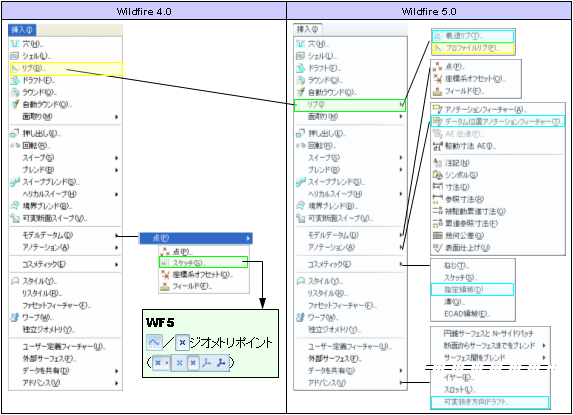The width and height of the screenshot is (573, 415).
Task: Expand 面取り submenu arrow in Wildfire 4.0
Action: (x=117, y=117)
